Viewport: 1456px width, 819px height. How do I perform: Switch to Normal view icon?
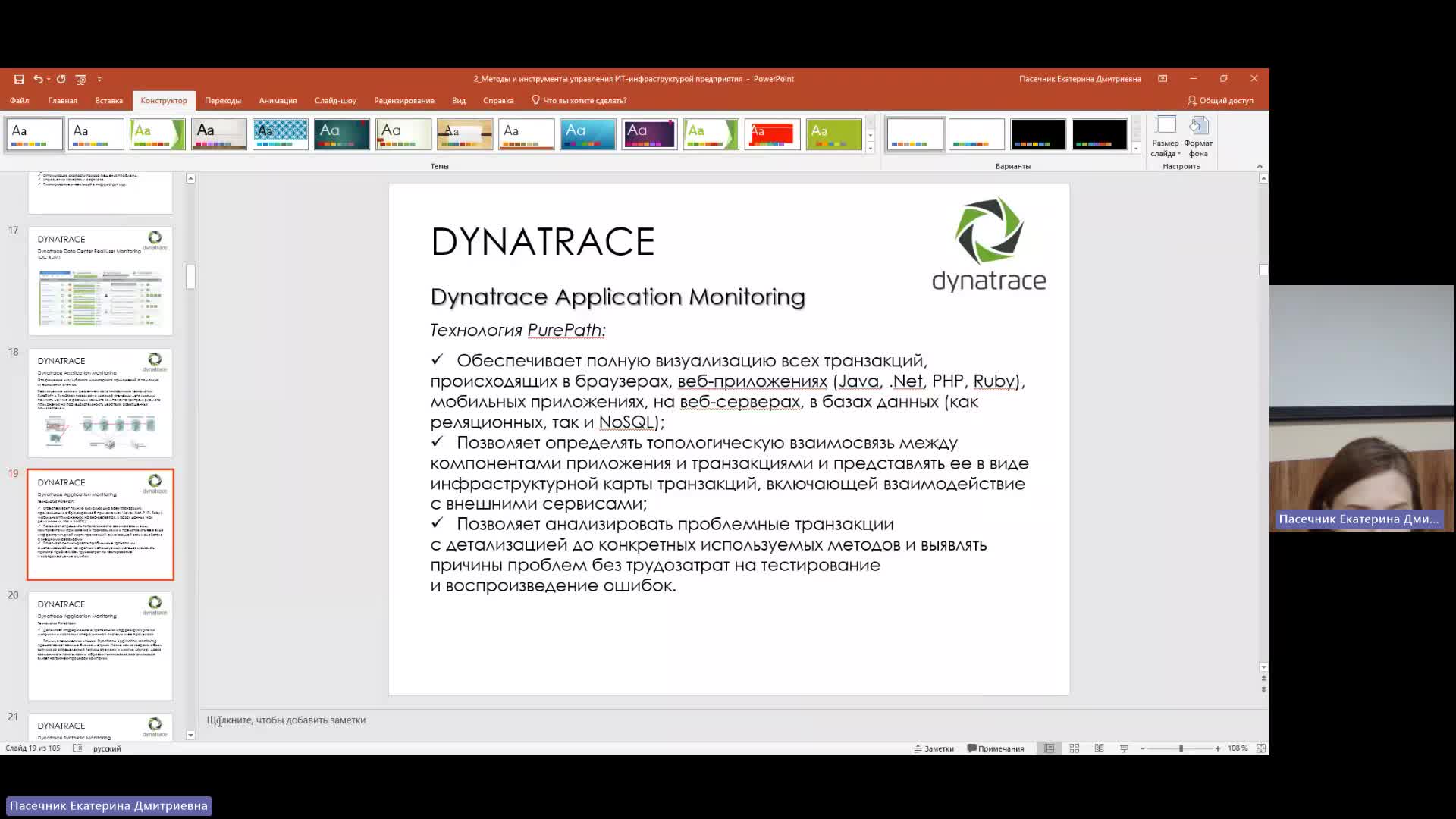pyautogui.click(x=1050, y=748)
